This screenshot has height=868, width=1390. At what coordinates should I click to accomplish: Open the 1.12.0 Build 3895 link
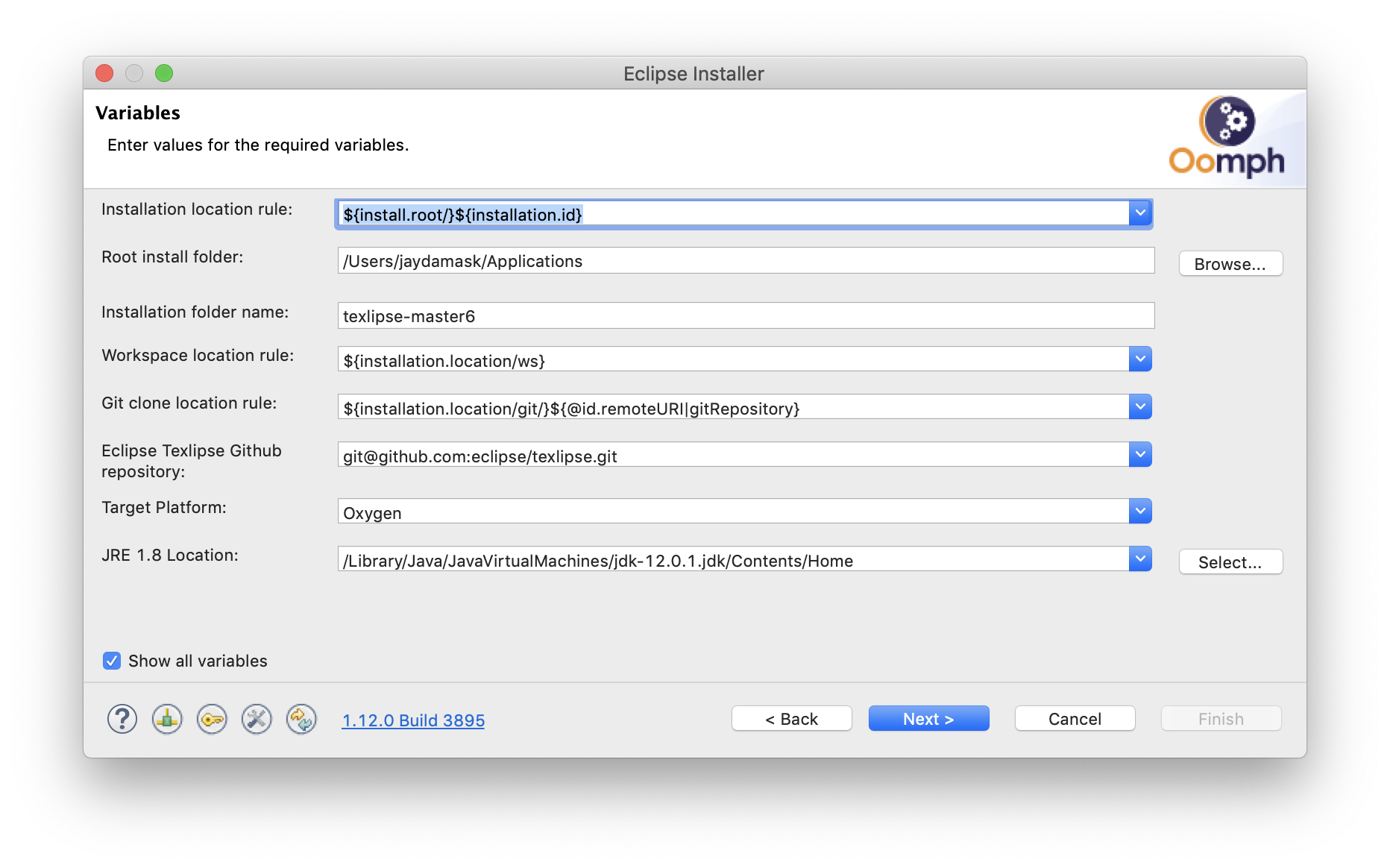pyautogui.click(x=413, y=720)
